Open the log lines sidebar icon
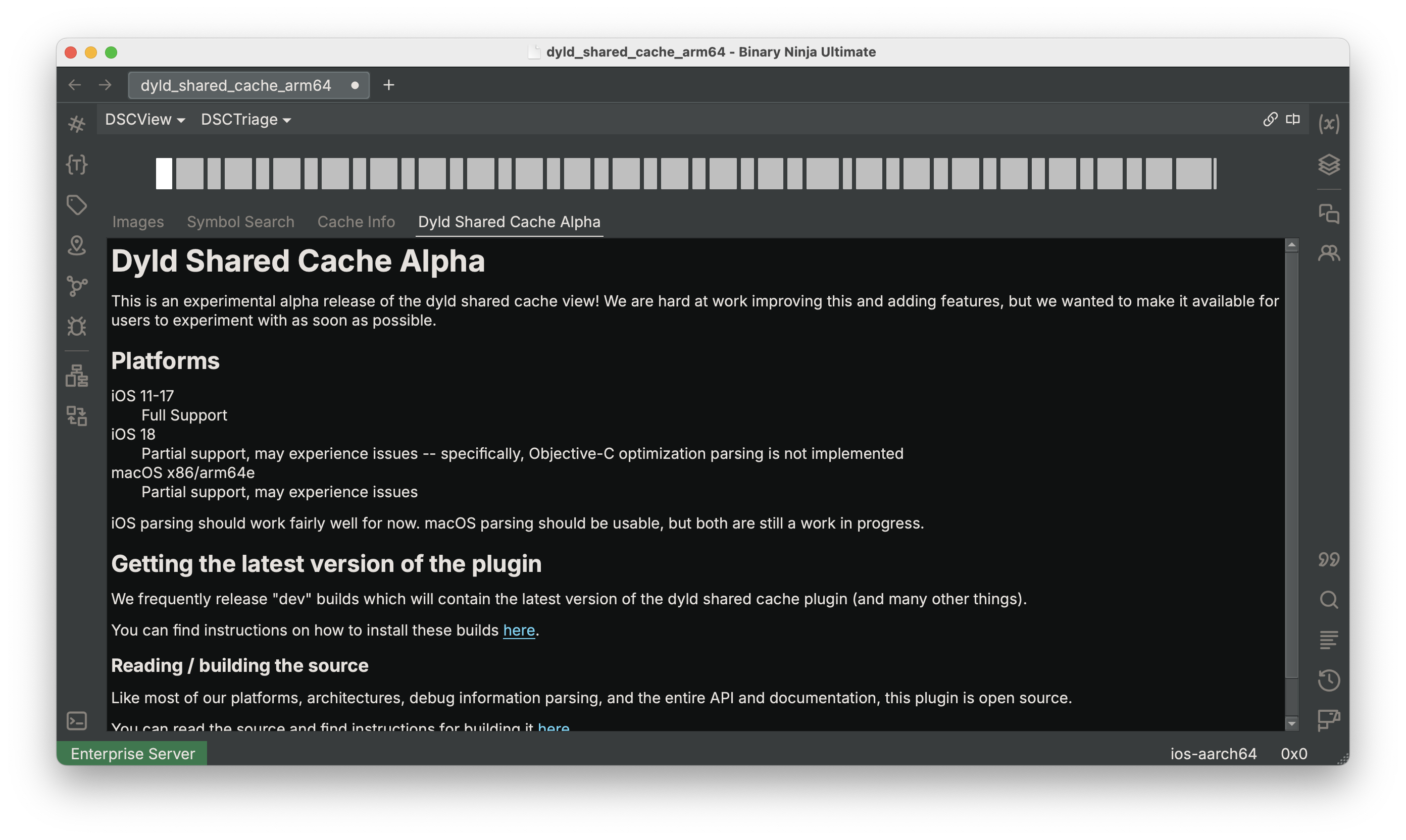This screenshot has width=1406, height=840. [x=1328, y=640]
